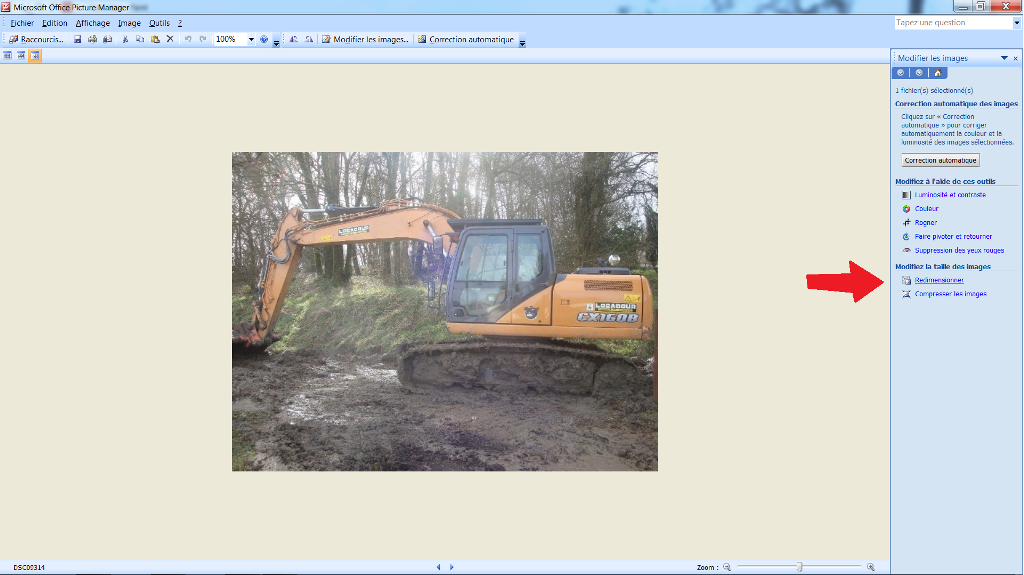This screenshot has width=1024, height=575.
Task: Open the Outils menu
Action: tap(159, 23)
